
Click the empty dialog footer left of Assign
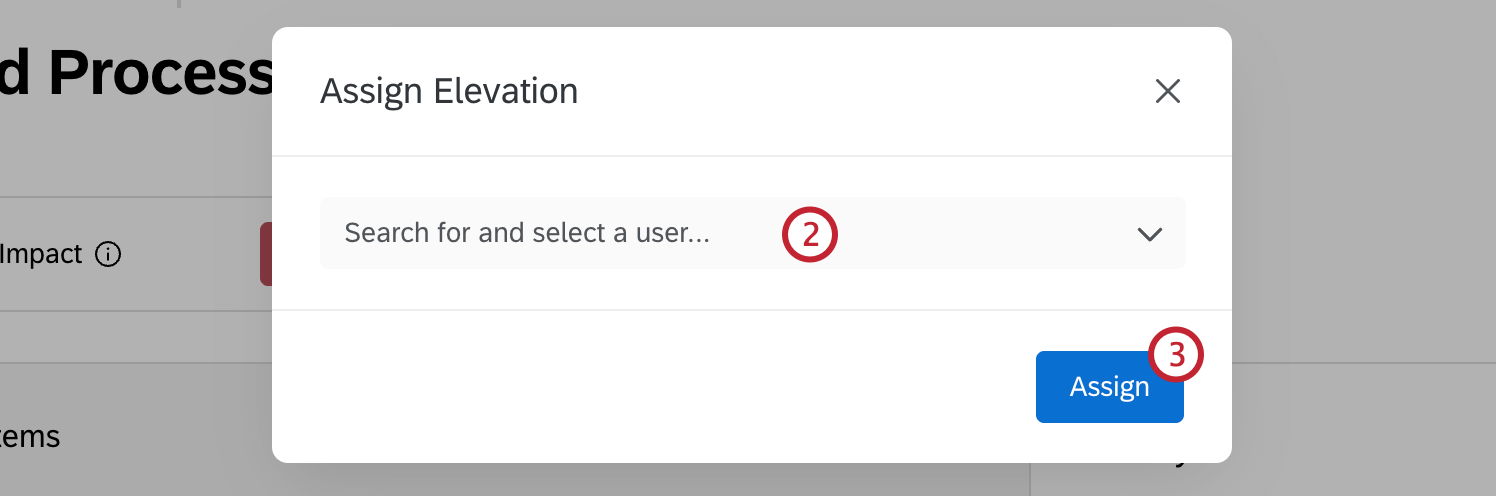coord(650,387)
